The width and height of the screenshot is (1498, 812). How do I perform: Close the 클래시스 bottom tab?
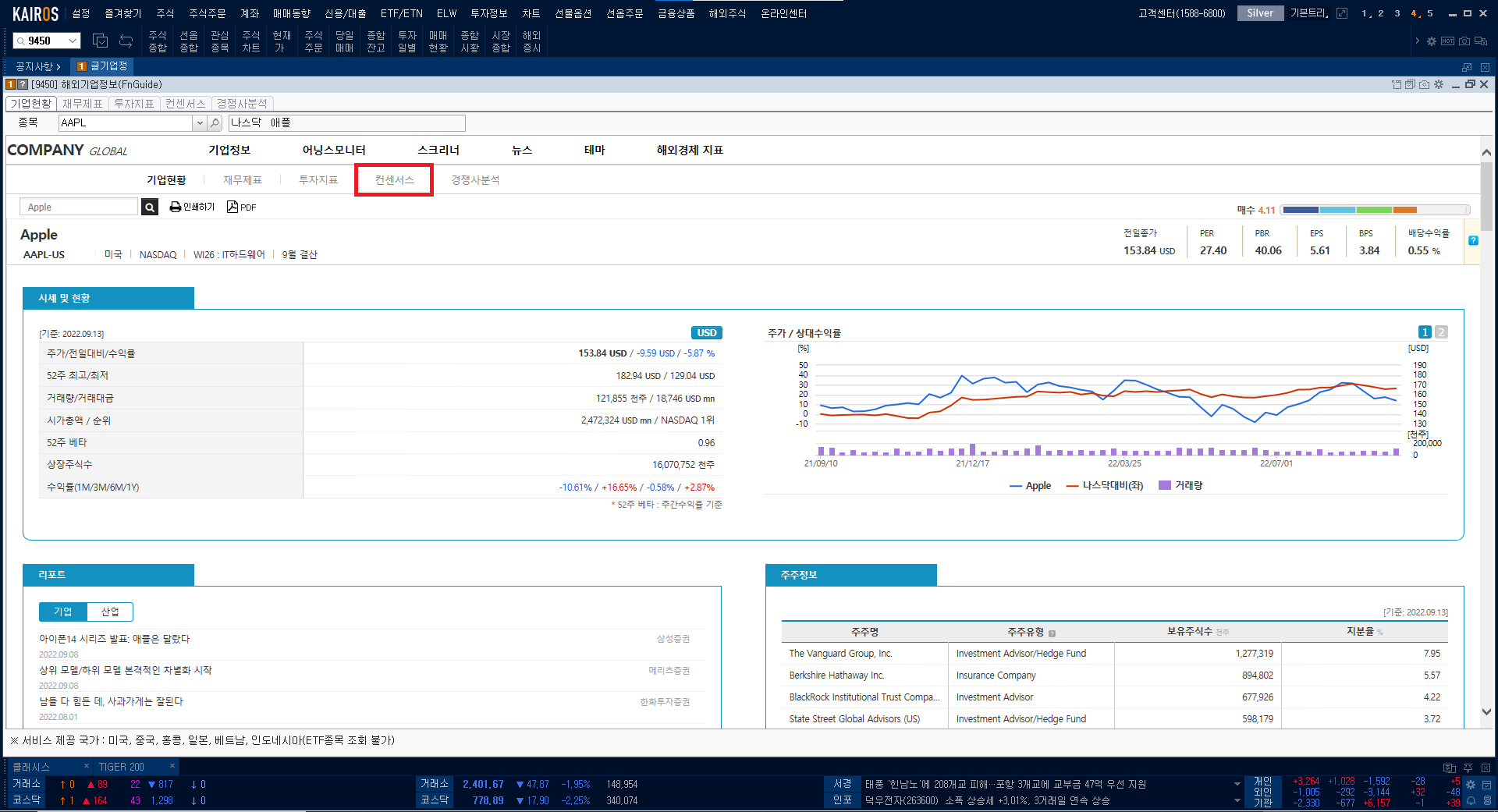(87, 766)
